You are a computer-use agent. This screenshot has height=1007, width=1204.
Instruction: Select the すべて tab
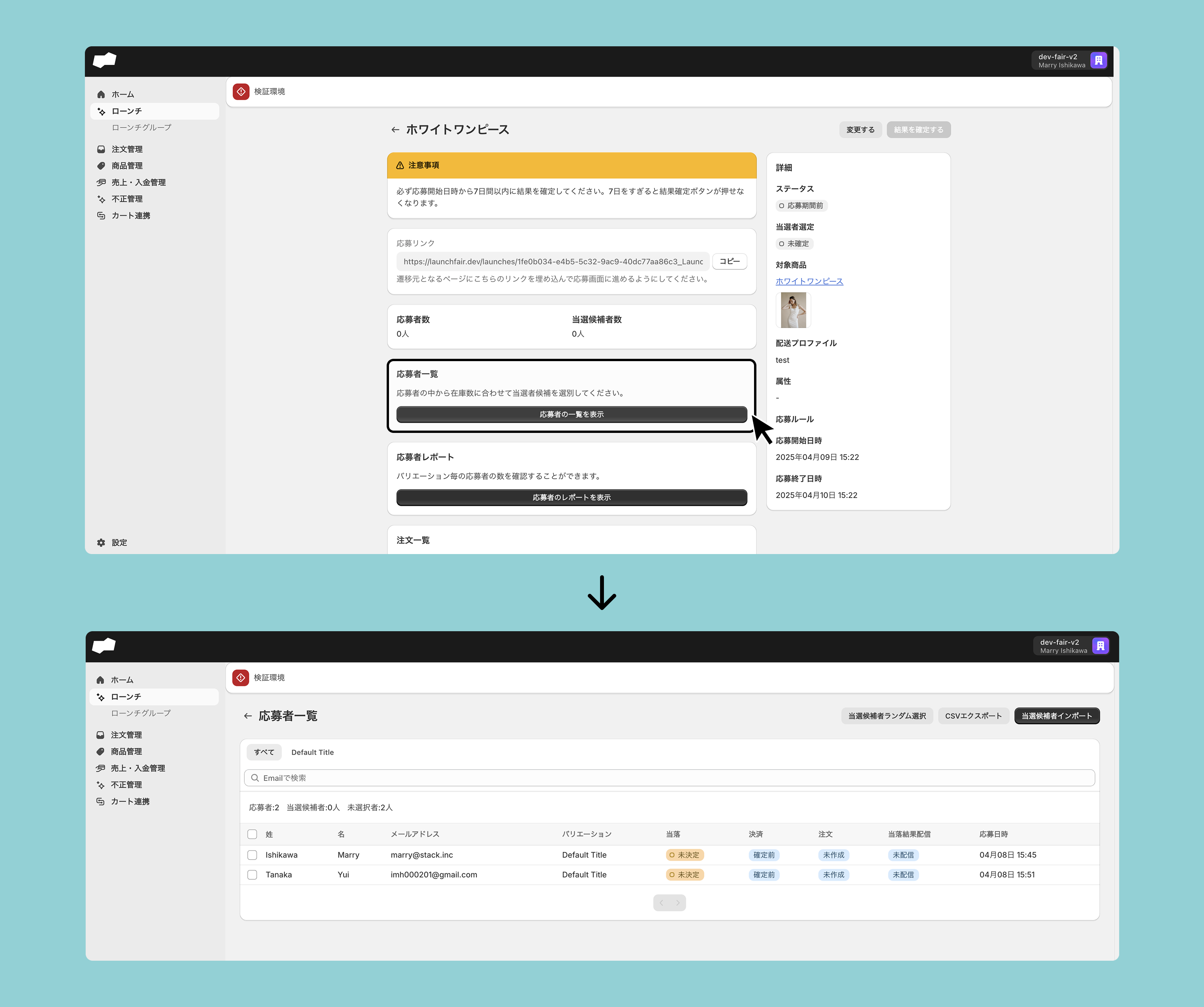pos(264,752)
